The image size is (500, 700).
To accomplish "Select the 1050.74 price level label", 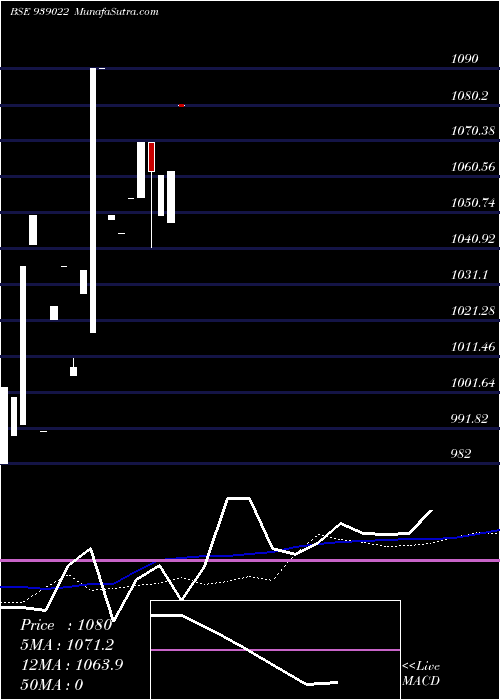I will tap(473, 203).
